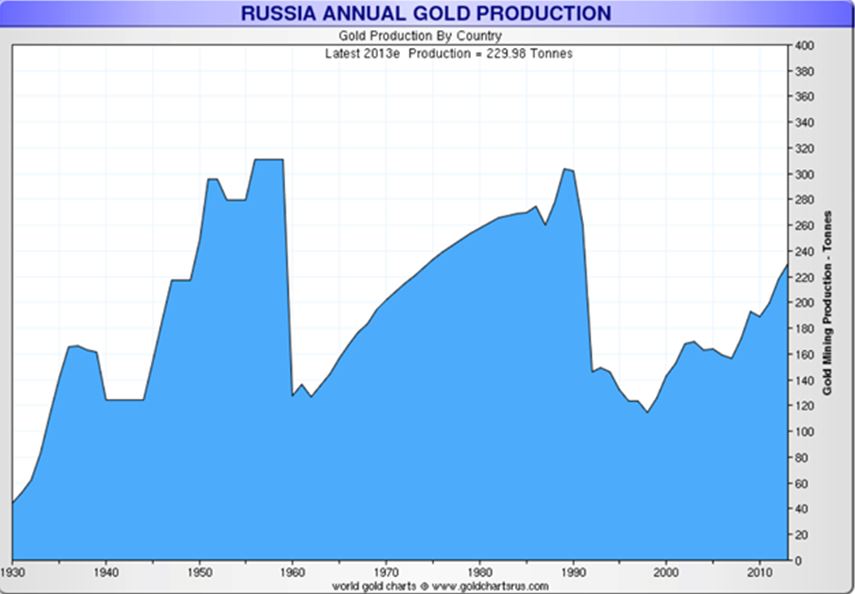This screenshot has width=855, height=594.
Task: Click the 'RUSSIA ANNUAL GOLD PRODUCTION' chart title
Action: 425,13
